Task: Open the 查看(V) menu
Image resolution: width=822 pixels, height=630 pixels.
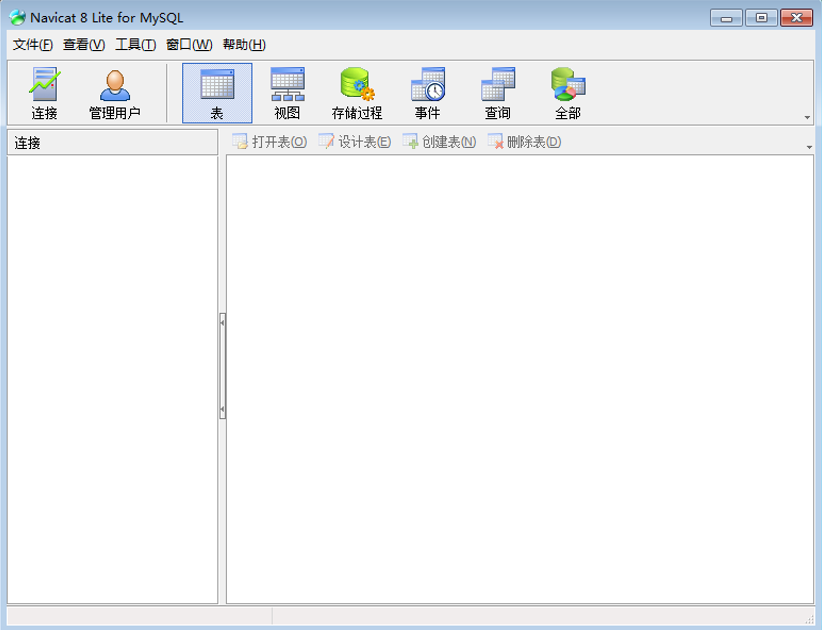Action: [84, 45]
